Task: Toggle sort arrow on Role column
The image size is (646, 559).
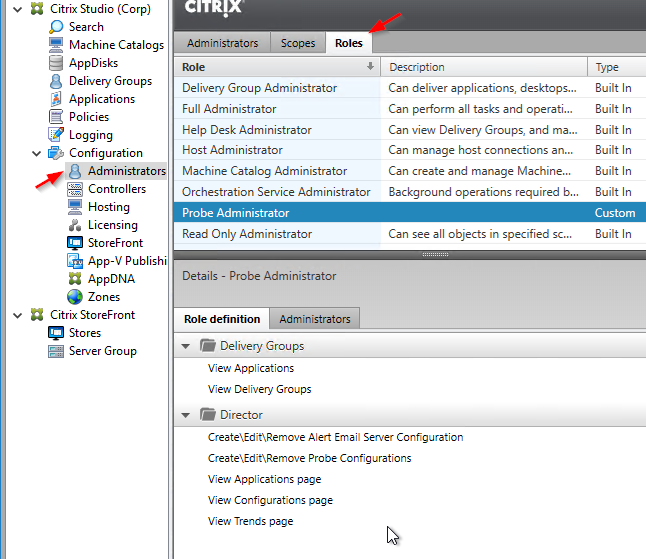Action: pos(370,66)
